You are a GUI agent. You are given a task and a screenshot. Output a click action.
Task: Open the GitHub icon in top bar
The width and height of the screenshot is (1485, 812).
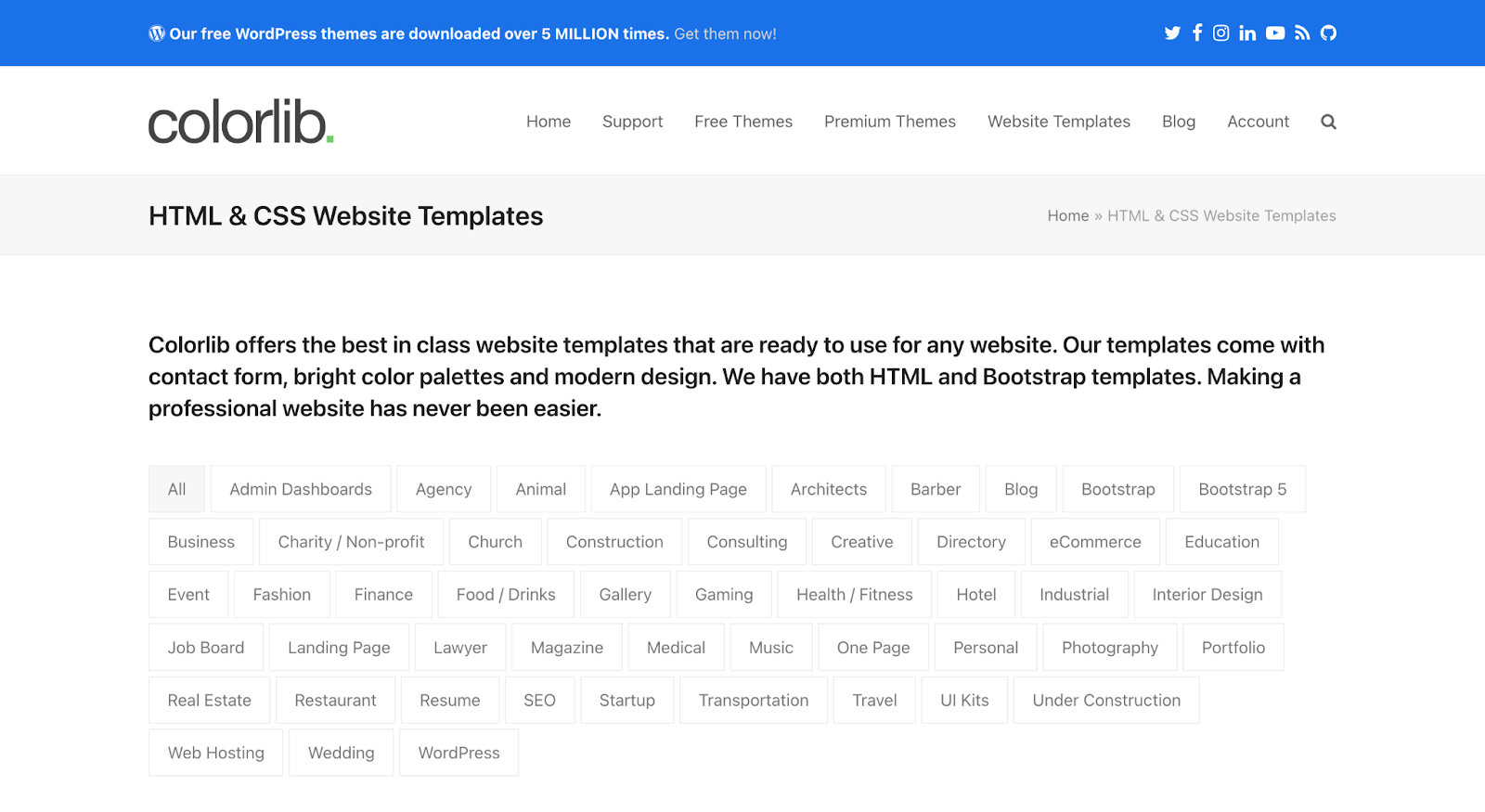point(1328,33)
